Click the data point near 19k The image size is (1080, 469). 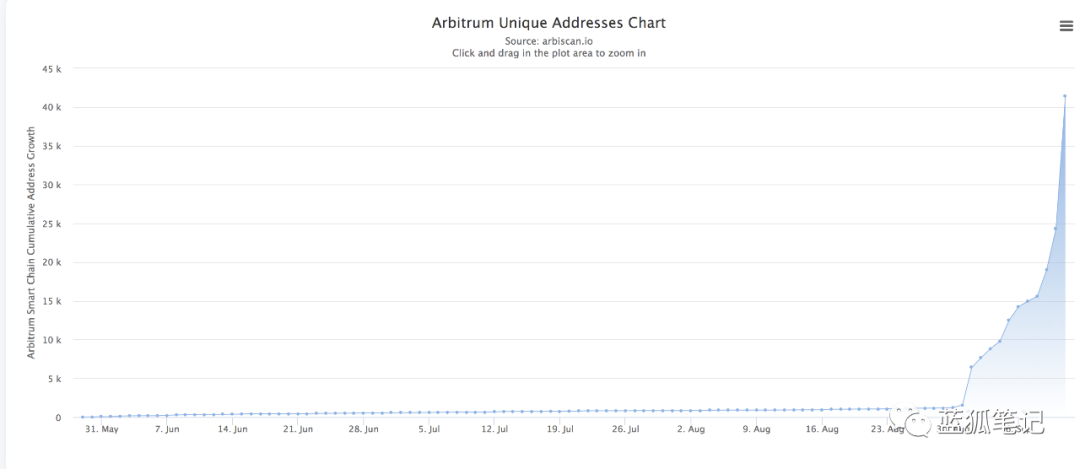(x=1046, y=269)
